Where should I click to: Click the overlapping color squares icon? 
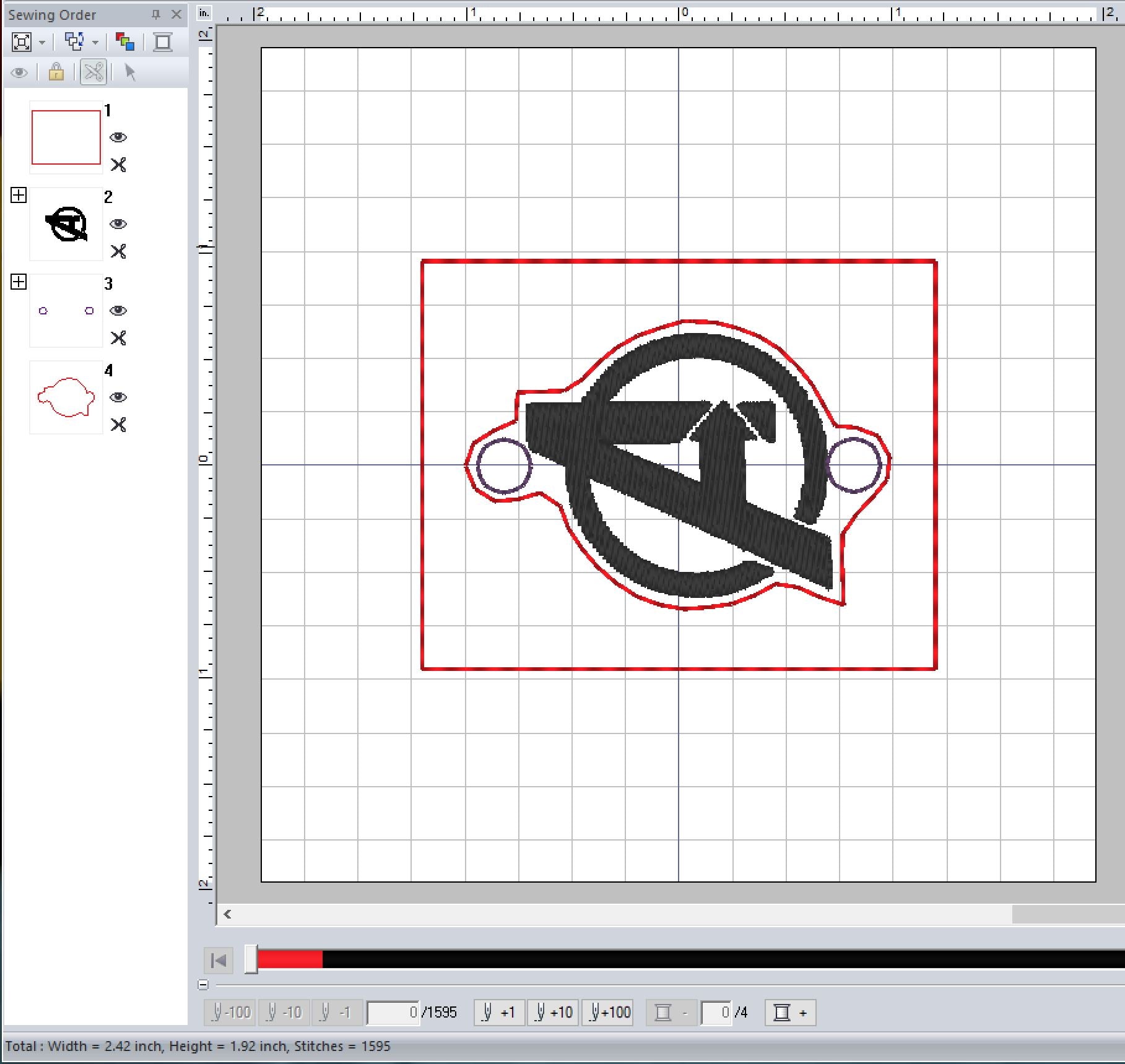click(125, 42)
